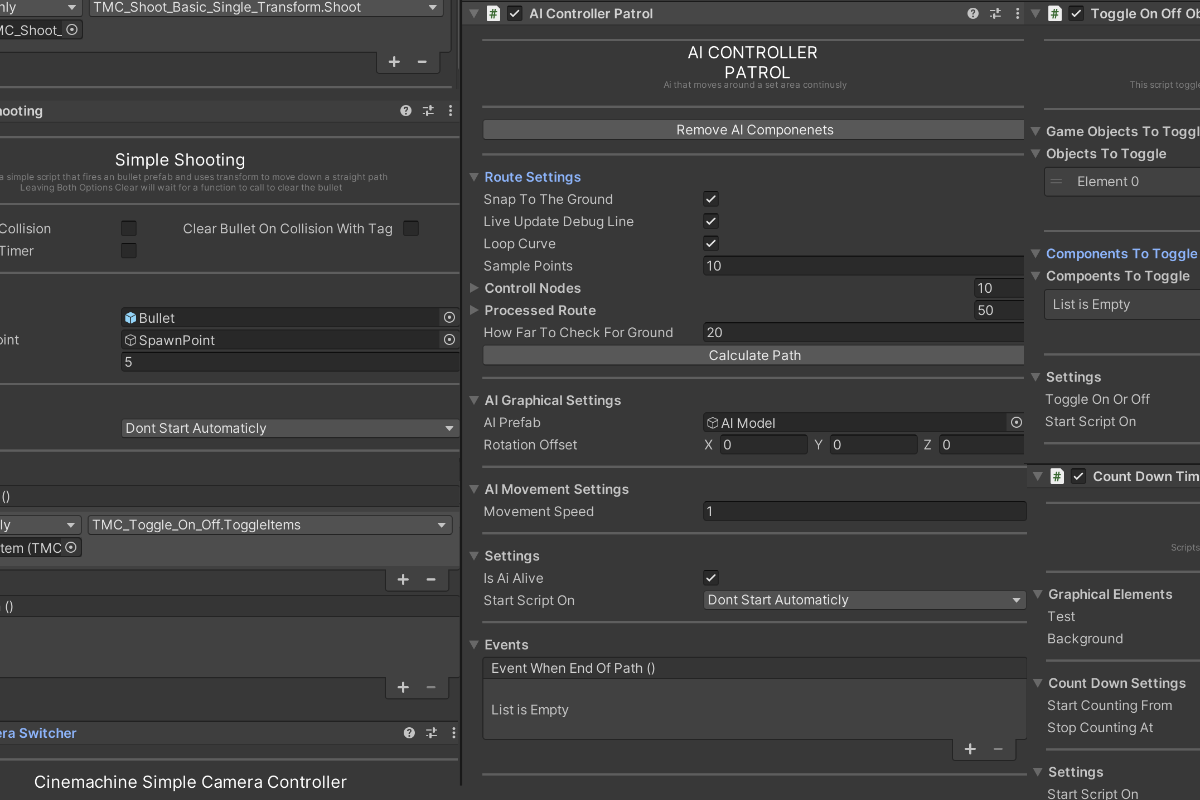
Task: Open help for AI Controller Patrol component
Action: tap(973, 14)
